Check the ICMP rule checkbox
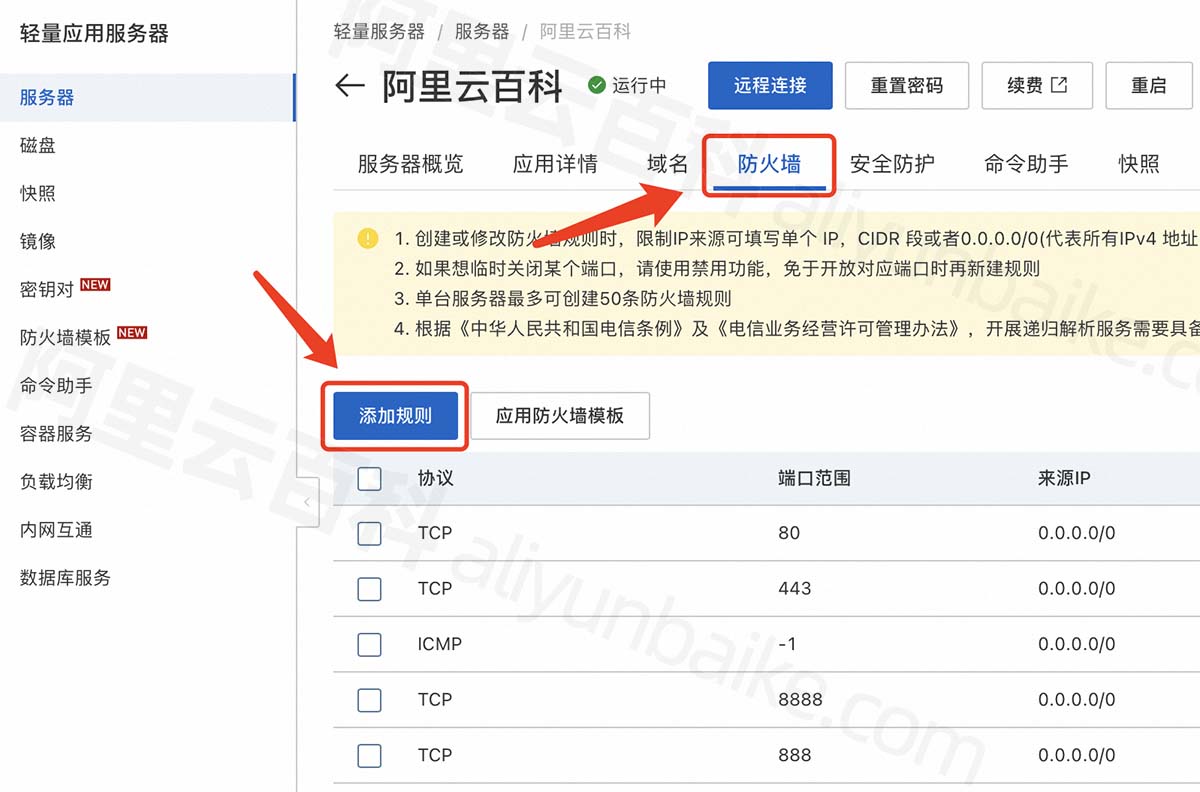 point(370,644)
